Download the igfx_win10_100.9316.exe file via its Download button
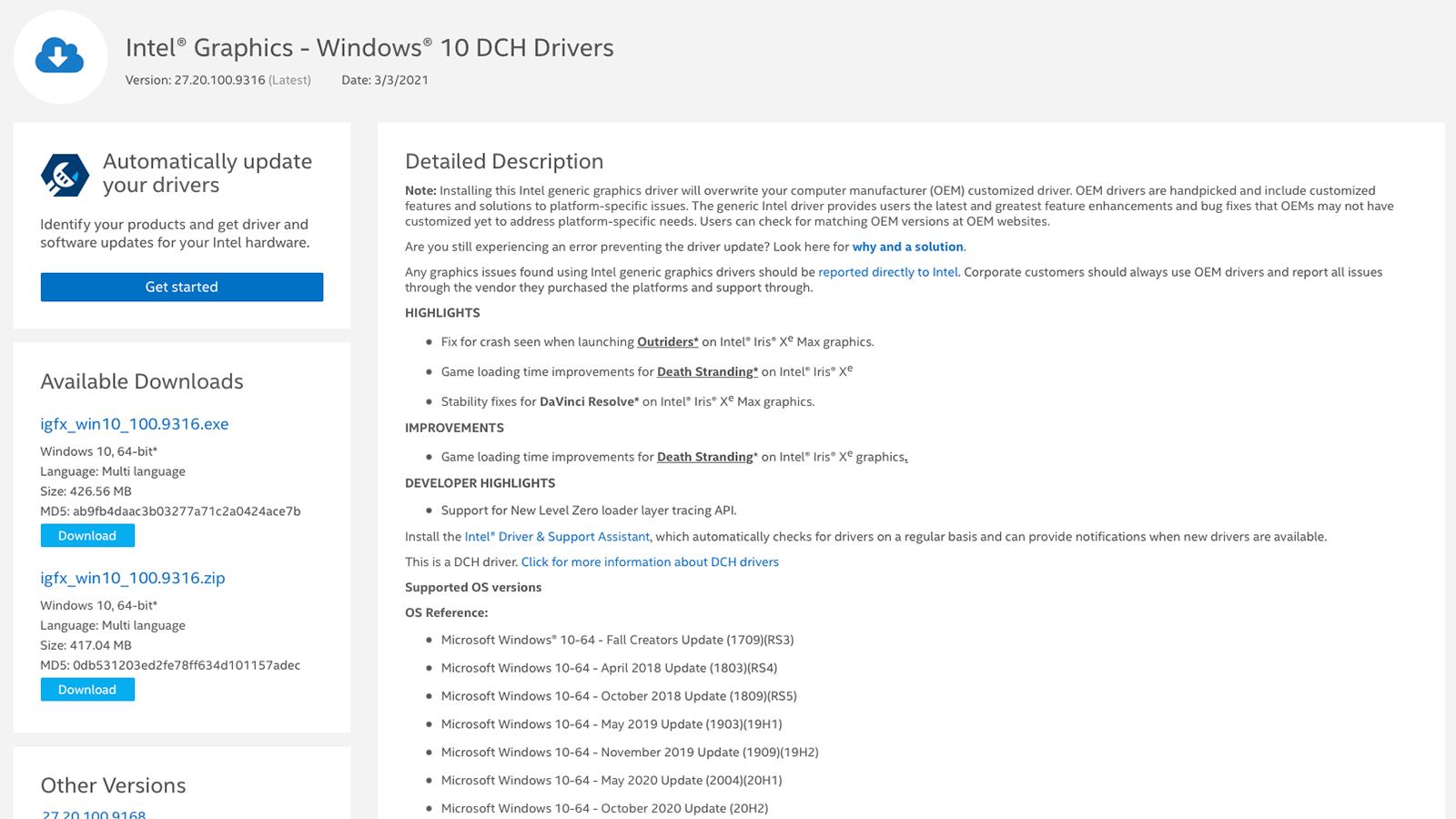Screen dimensions: 1456x819 (x=87, y=535)
